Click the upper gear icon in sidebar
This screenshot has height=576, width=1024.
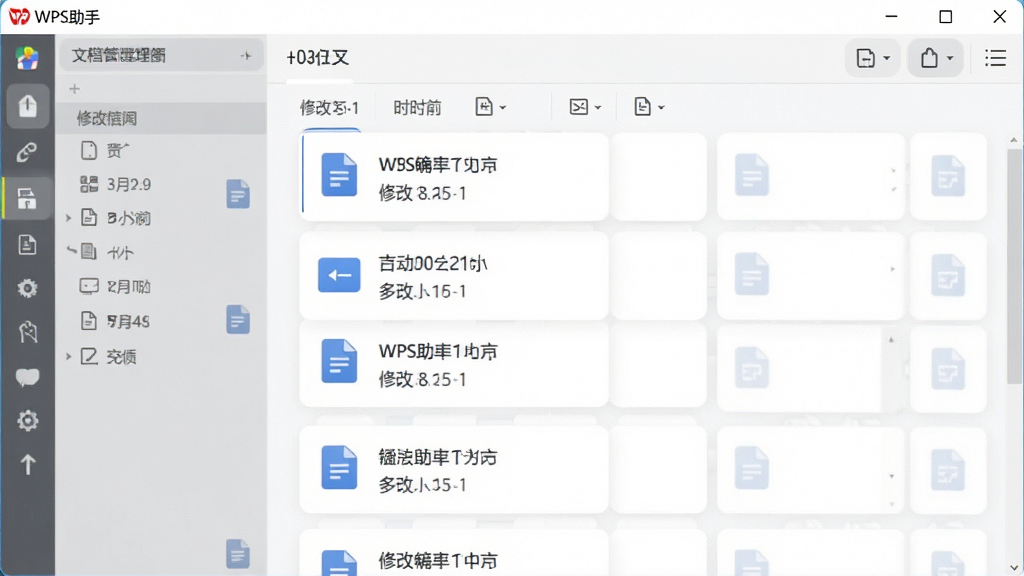[27, 288]
